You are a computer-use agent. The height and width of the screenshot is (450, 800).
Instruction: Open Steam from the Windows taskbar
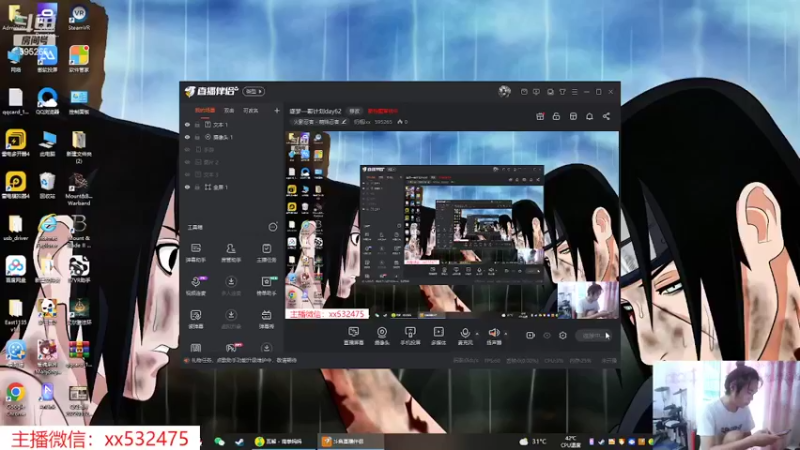coord(239,441)
